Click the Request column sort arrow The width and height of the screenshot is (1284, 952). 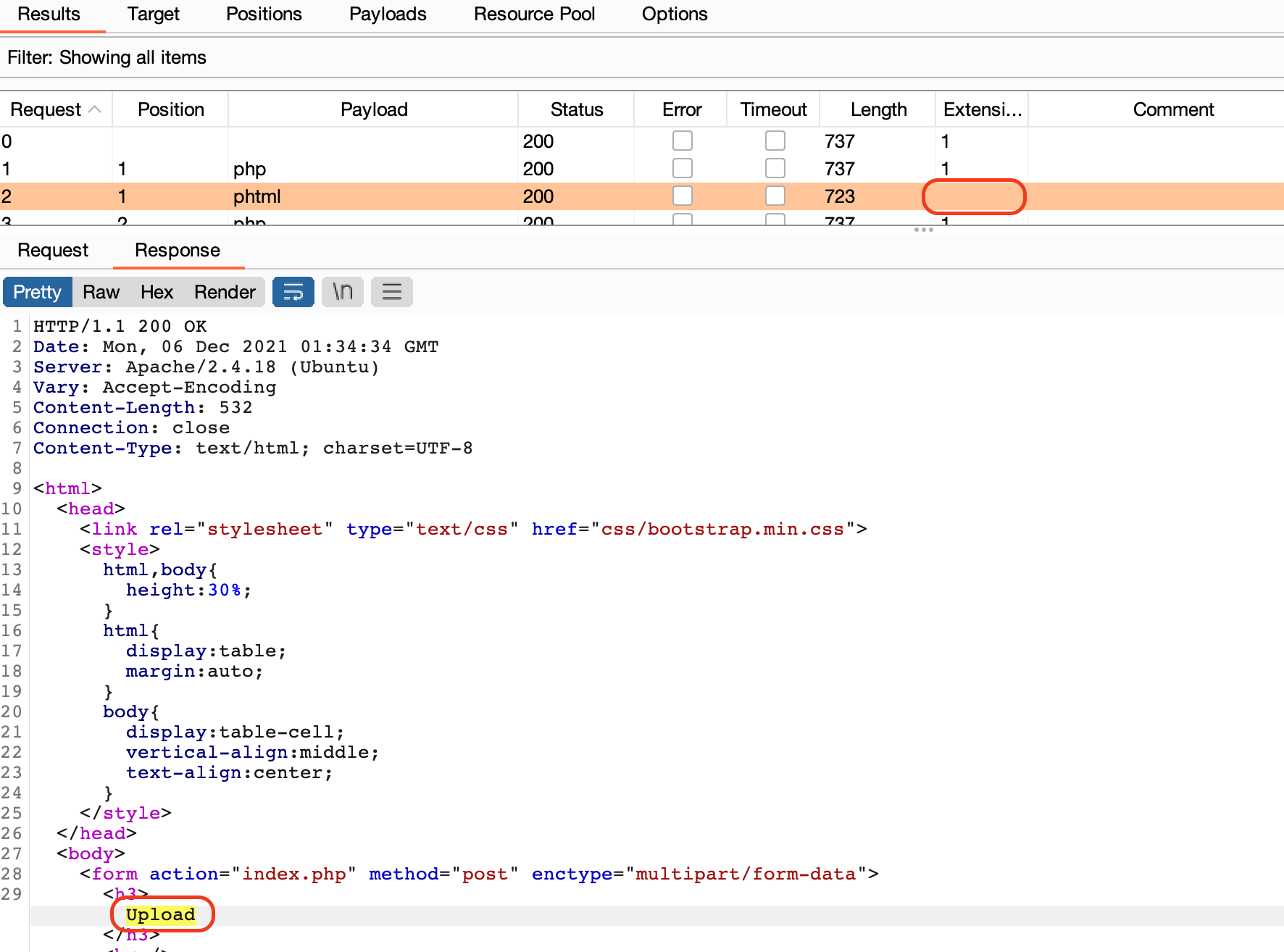[x=95, y=109]
